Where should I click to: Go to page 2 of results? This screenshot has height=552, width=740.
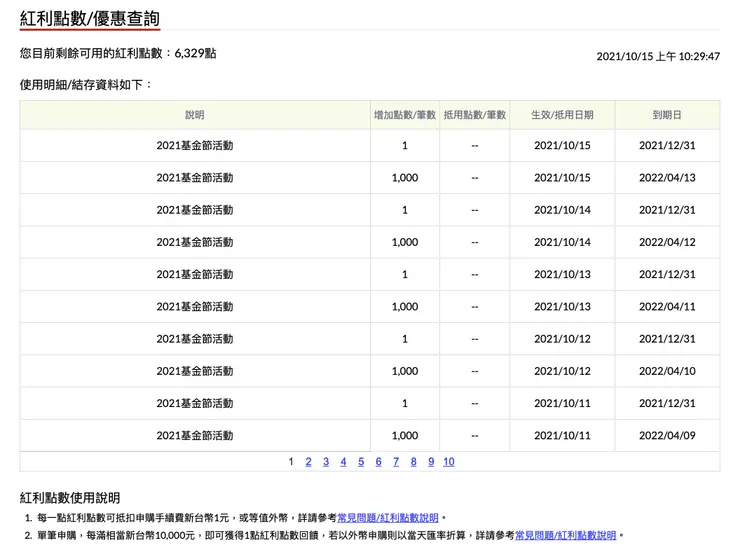coord(308,461)
